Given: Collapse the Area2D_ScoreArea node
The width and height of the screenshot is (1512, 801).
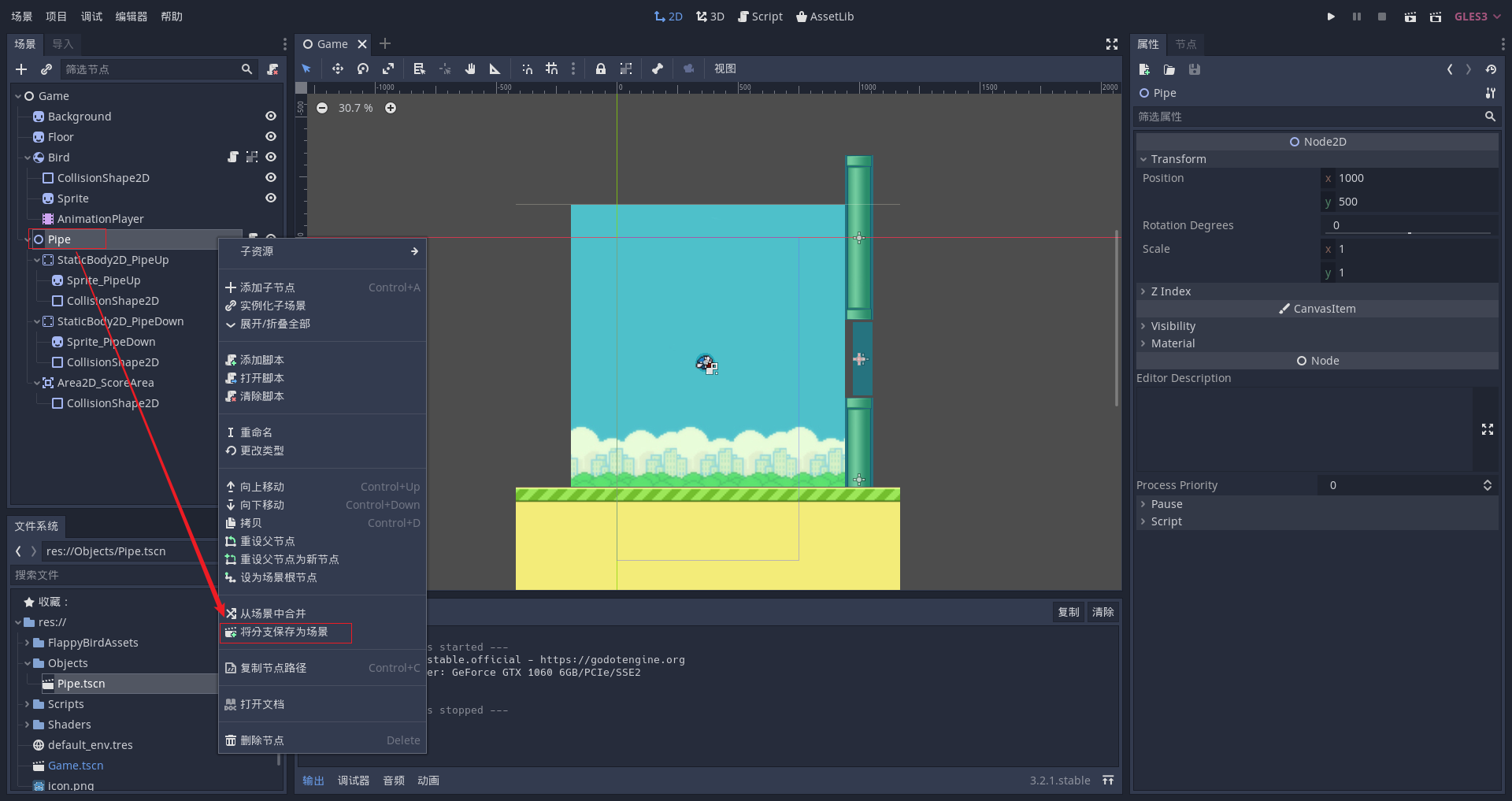Looking at the screenshot, I should pos(37,383).
